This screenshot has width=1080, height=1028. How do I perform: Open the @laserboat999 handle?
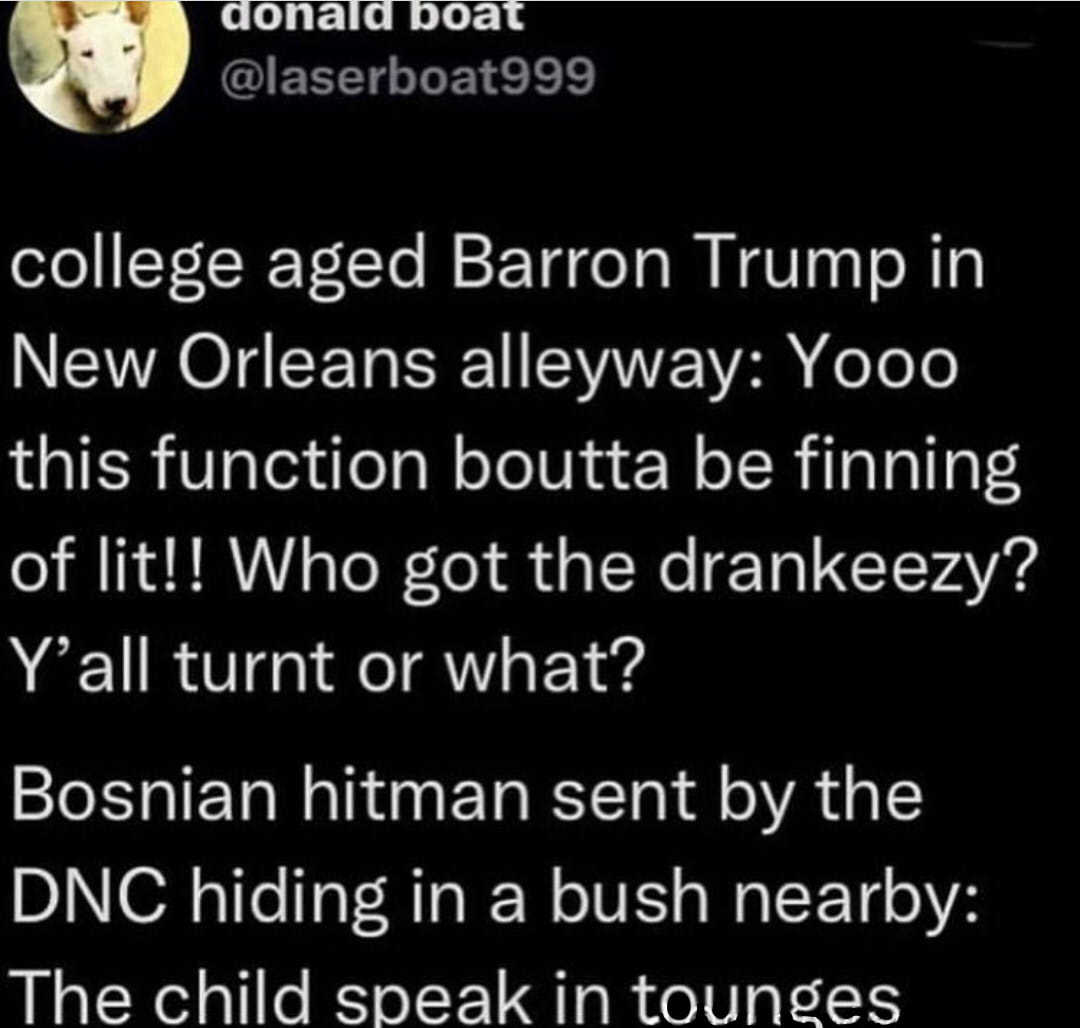pos(407,77)
